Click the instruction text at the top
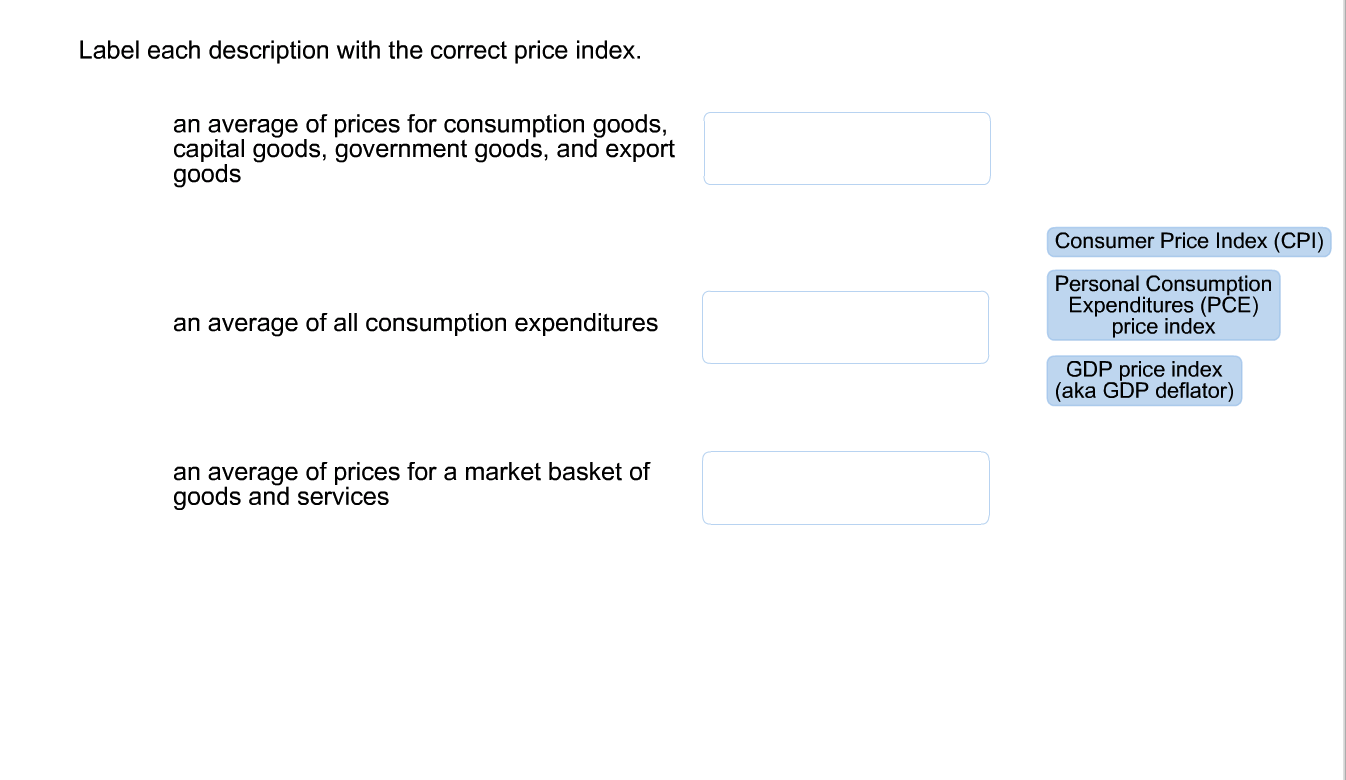 tap(359, 50)
